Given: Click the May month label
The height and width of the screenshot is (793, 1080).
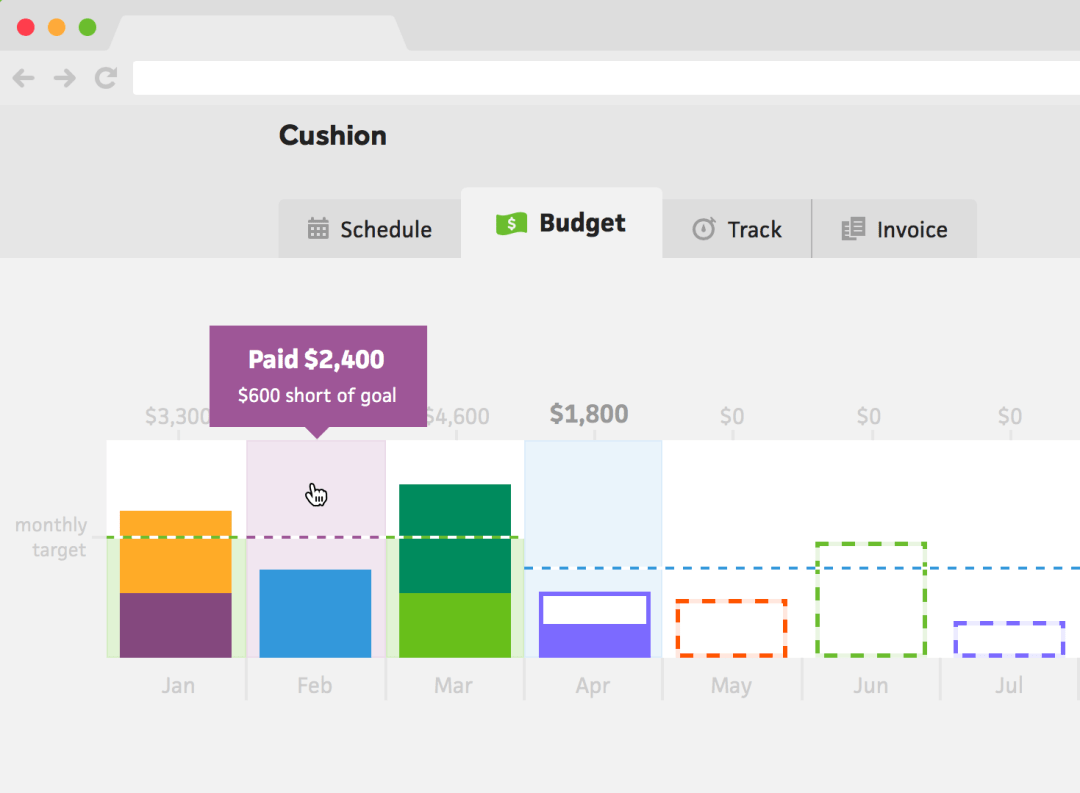Looking at the screenshot, I should 731,686.
